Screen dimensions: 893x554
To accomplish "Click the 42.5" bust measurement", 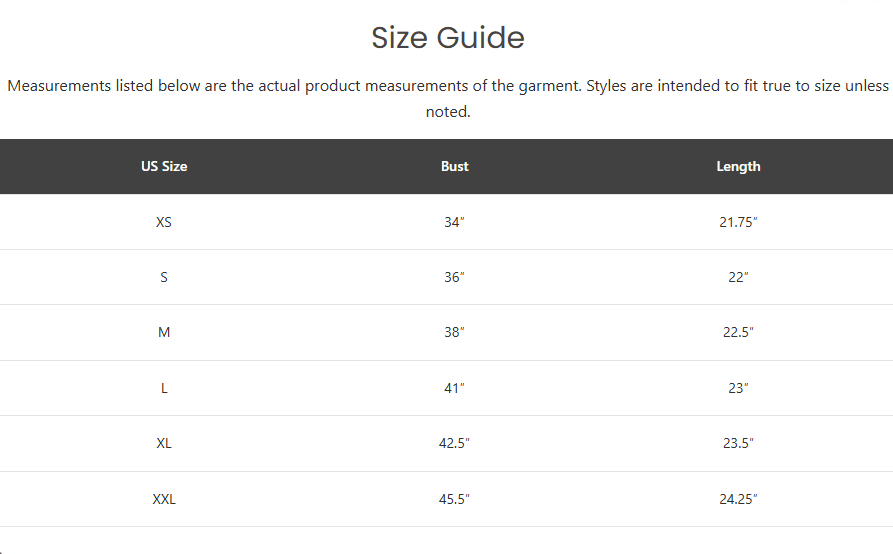I will 454,444.
